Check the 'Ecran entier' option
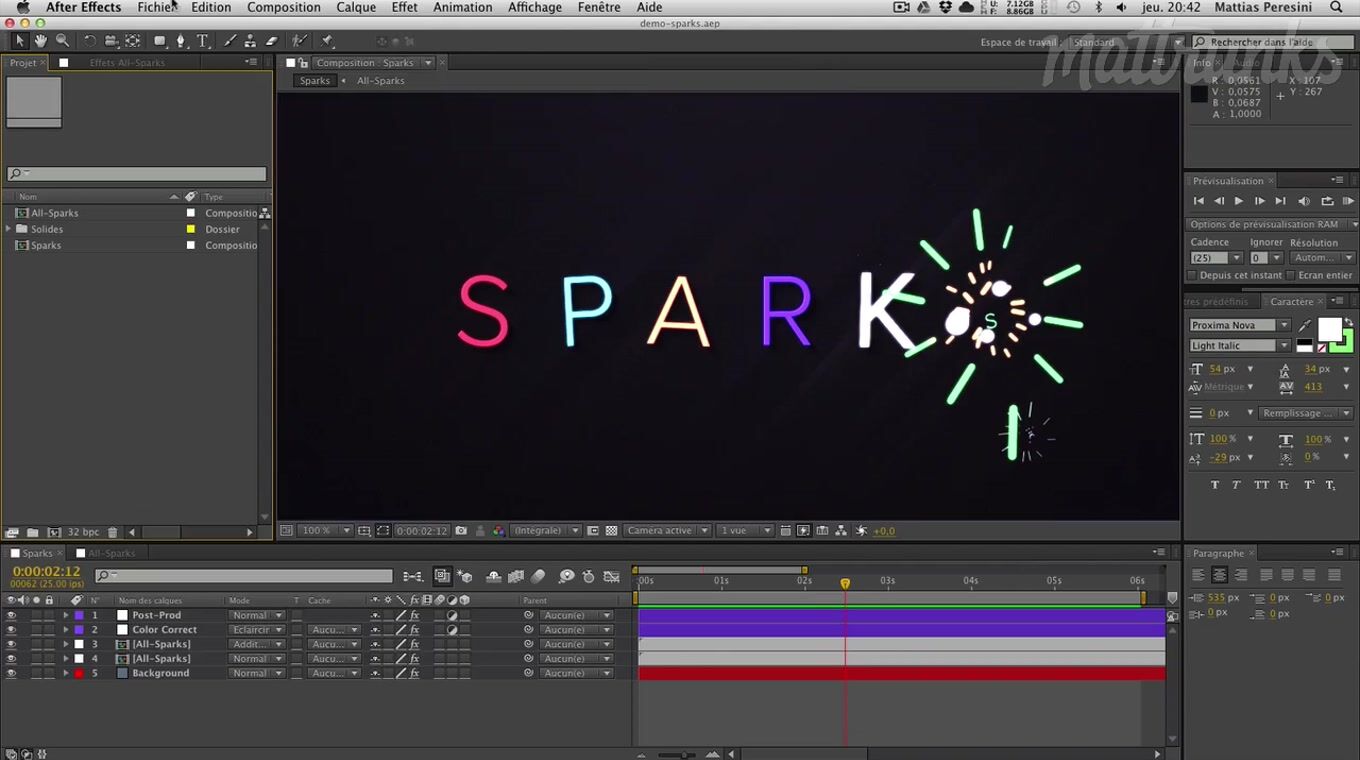 click(x=1291, y=275)
